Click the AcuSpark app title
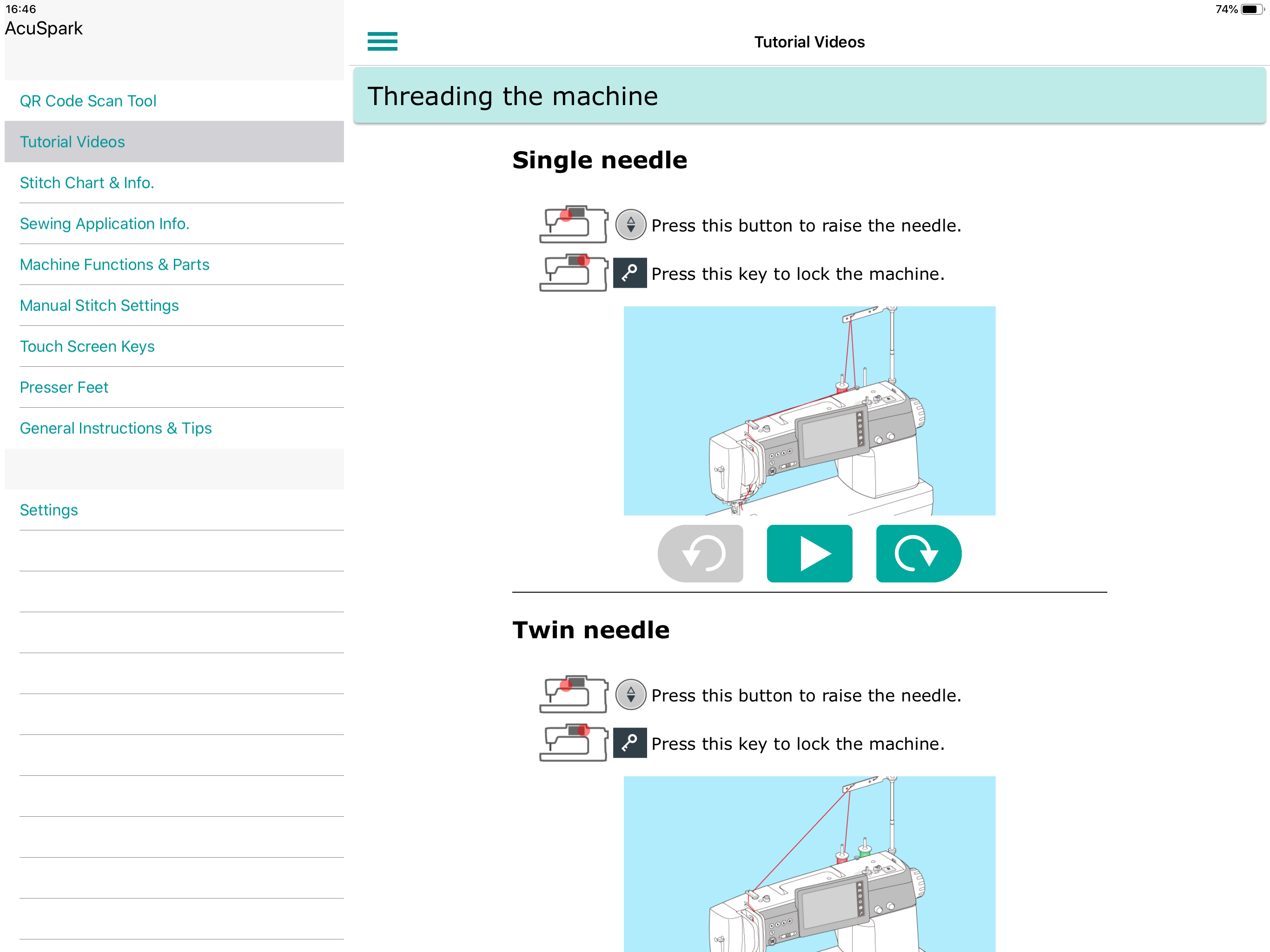The image size is (1270, 952). point(44,28)
